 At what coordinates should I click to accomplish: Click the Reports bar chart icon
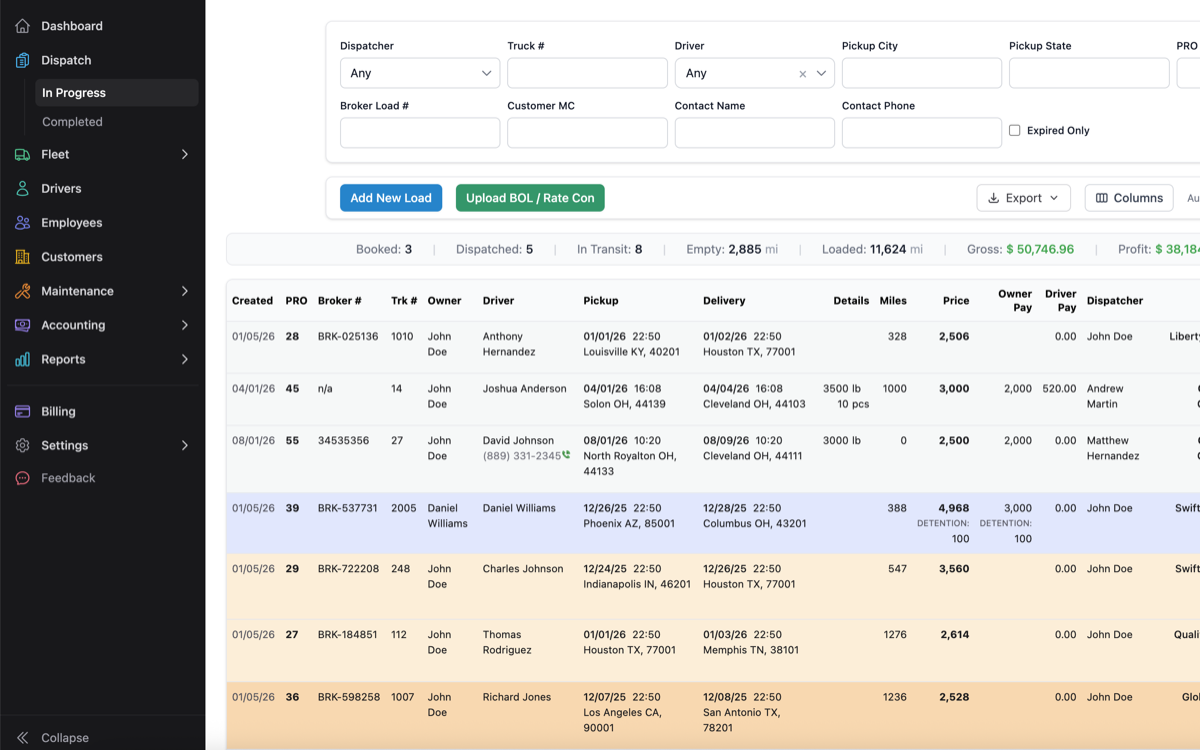pyautogui.click(x=22, y=359)
